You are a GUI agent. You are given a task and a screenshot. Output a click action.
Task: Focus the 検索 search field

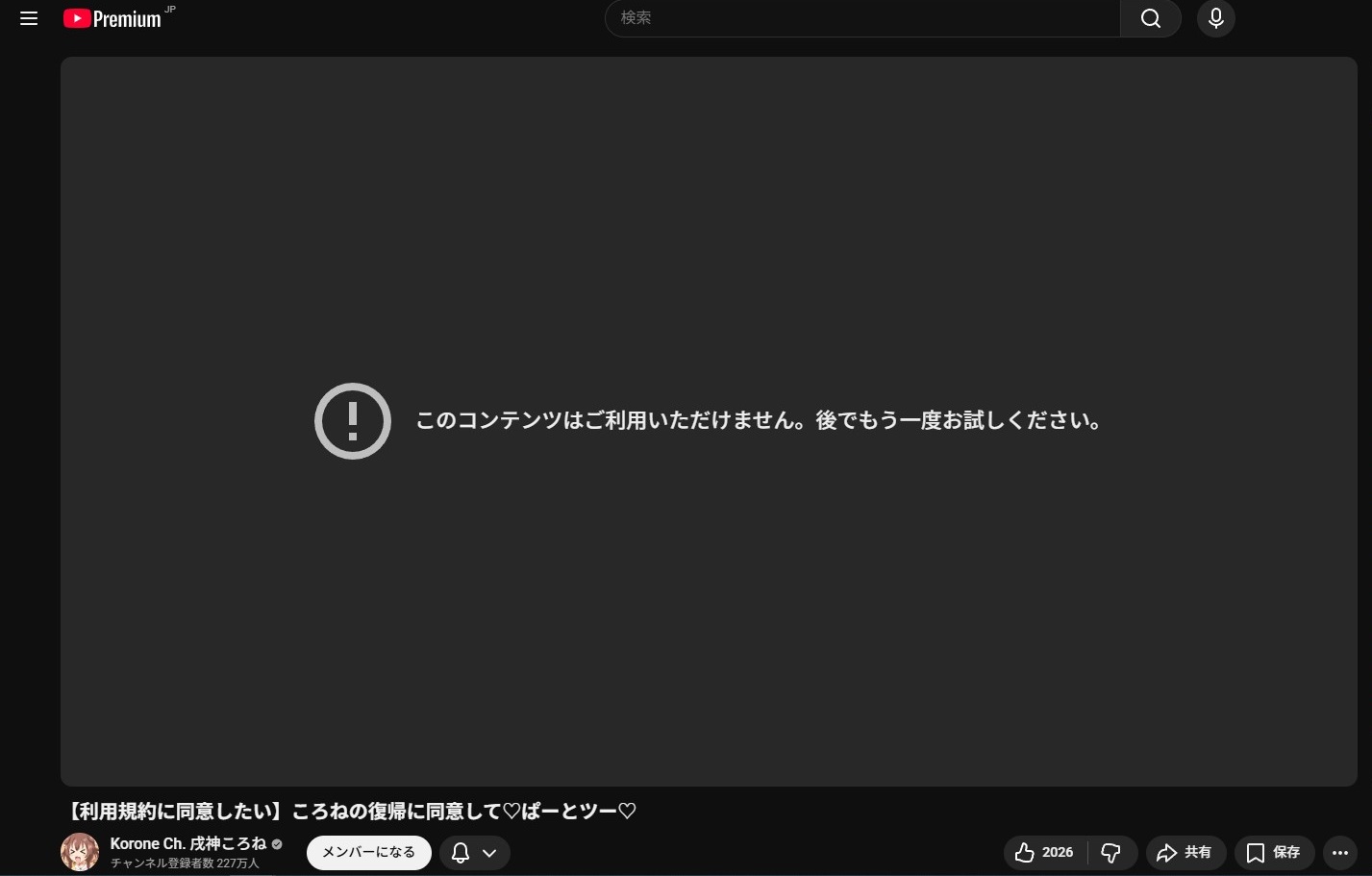[x=861, y=18]
